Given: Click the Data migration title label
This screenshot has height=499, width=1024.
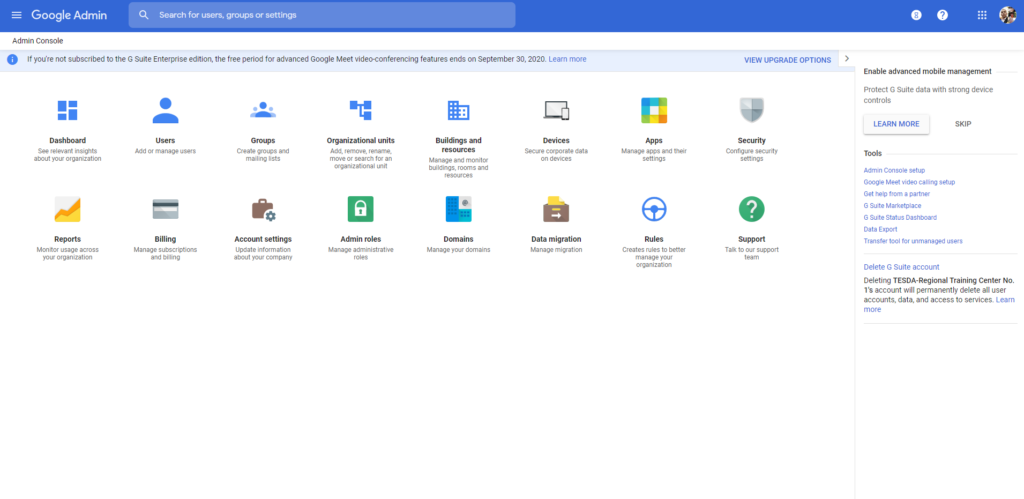Looking at the screenshot, I should 556,239.
